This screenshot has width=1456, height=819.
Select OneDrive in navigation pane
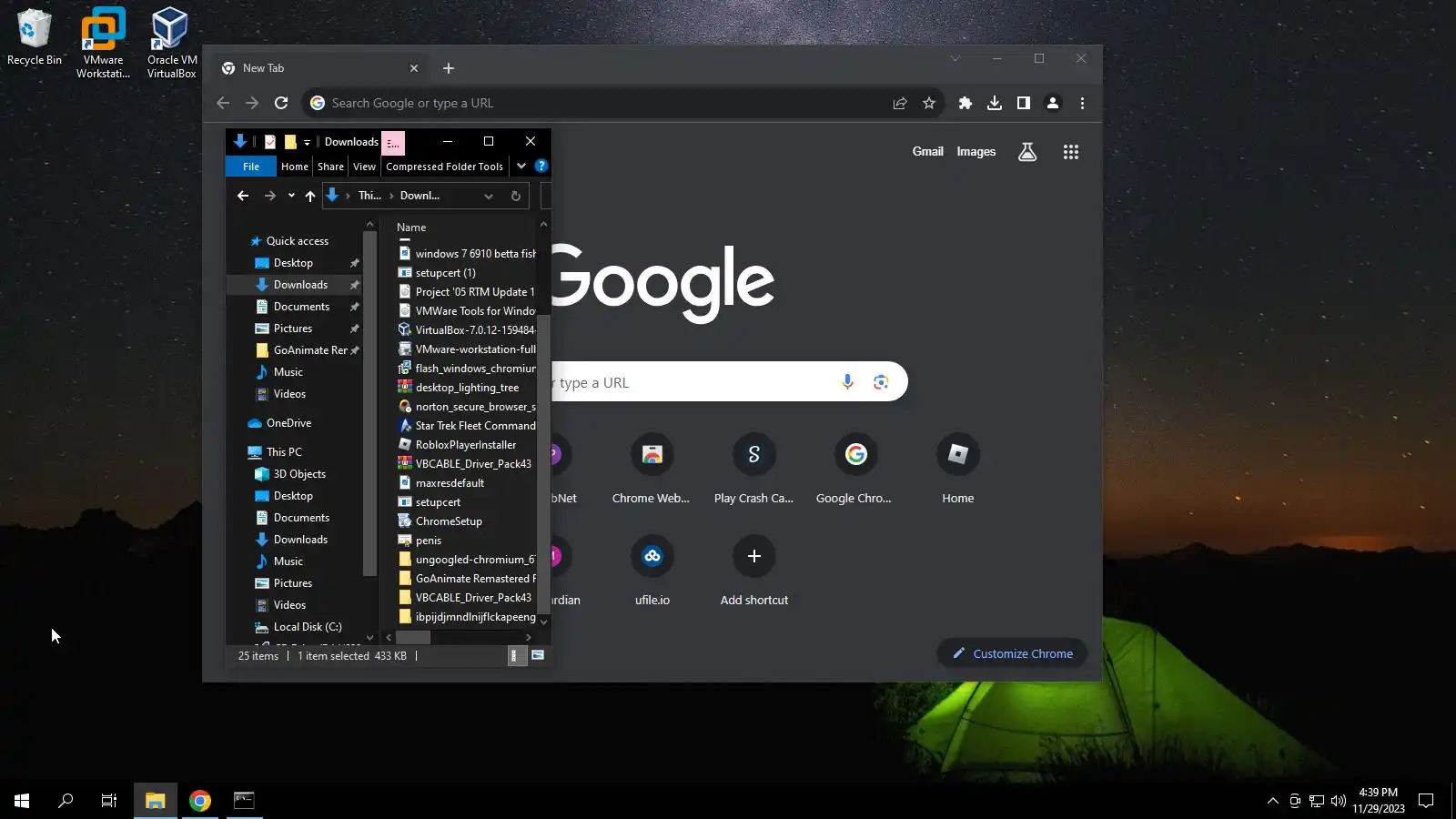288,423
